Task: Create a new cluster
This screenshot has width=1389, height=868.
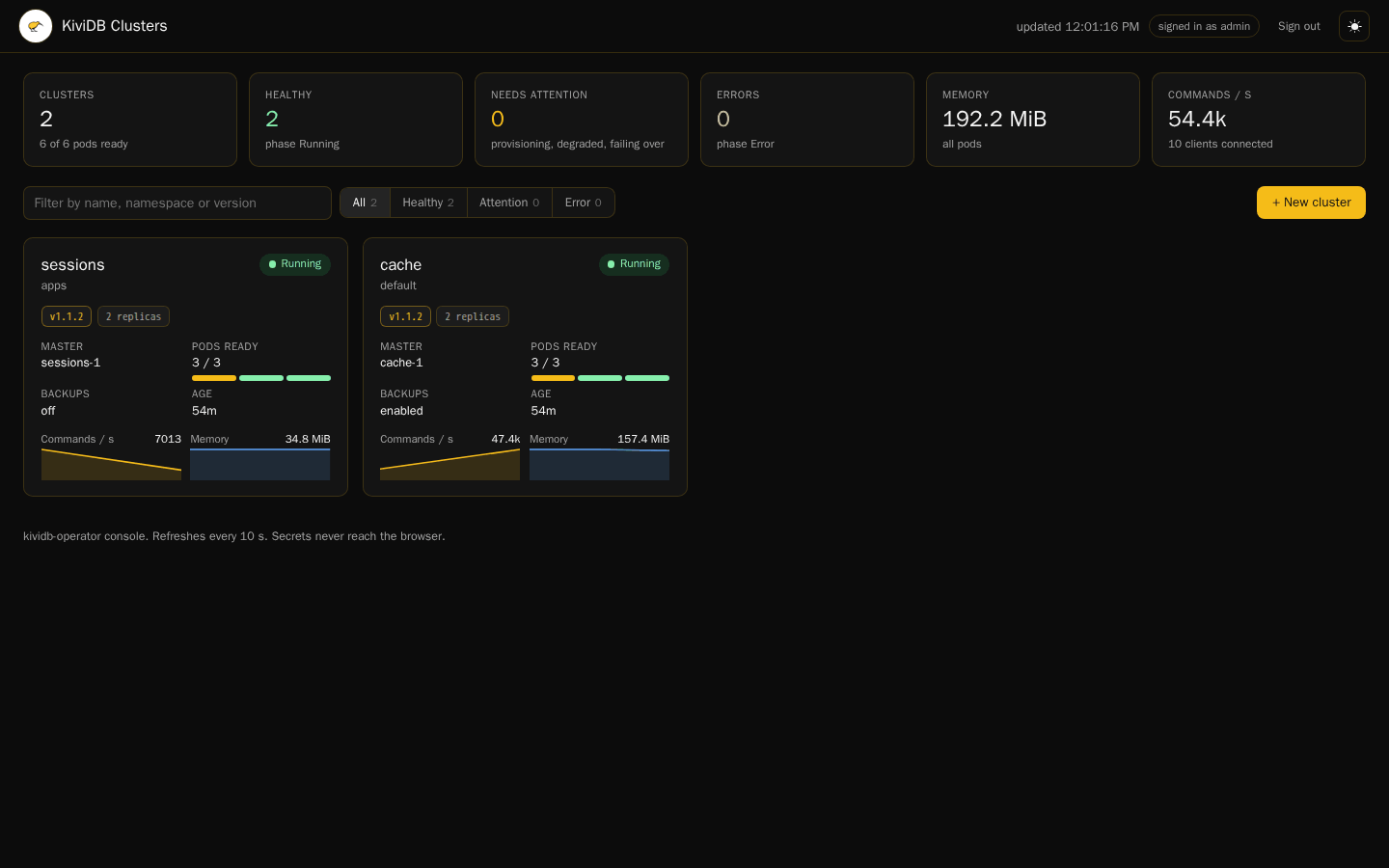Action: pos(1311,203)
